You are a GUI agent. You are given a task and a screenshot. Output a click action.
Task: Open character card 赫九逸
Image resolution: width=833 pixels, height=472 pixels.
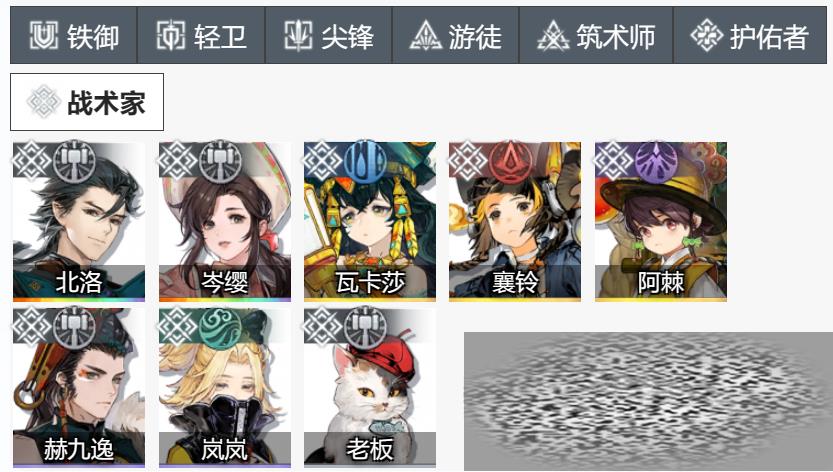point(79,388)
